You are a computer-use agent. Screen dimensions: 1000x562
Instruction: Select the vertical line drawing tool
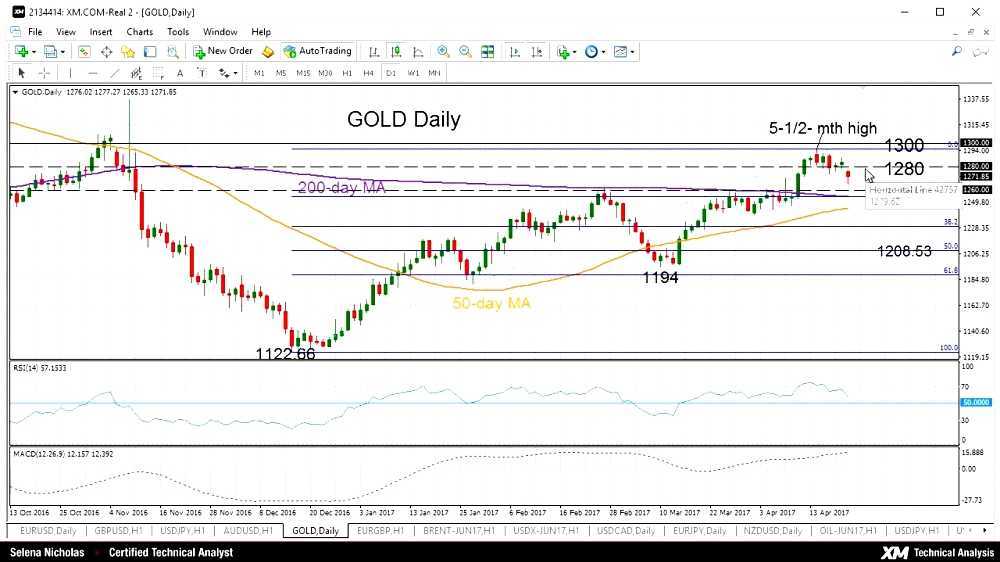pos(70,73)
